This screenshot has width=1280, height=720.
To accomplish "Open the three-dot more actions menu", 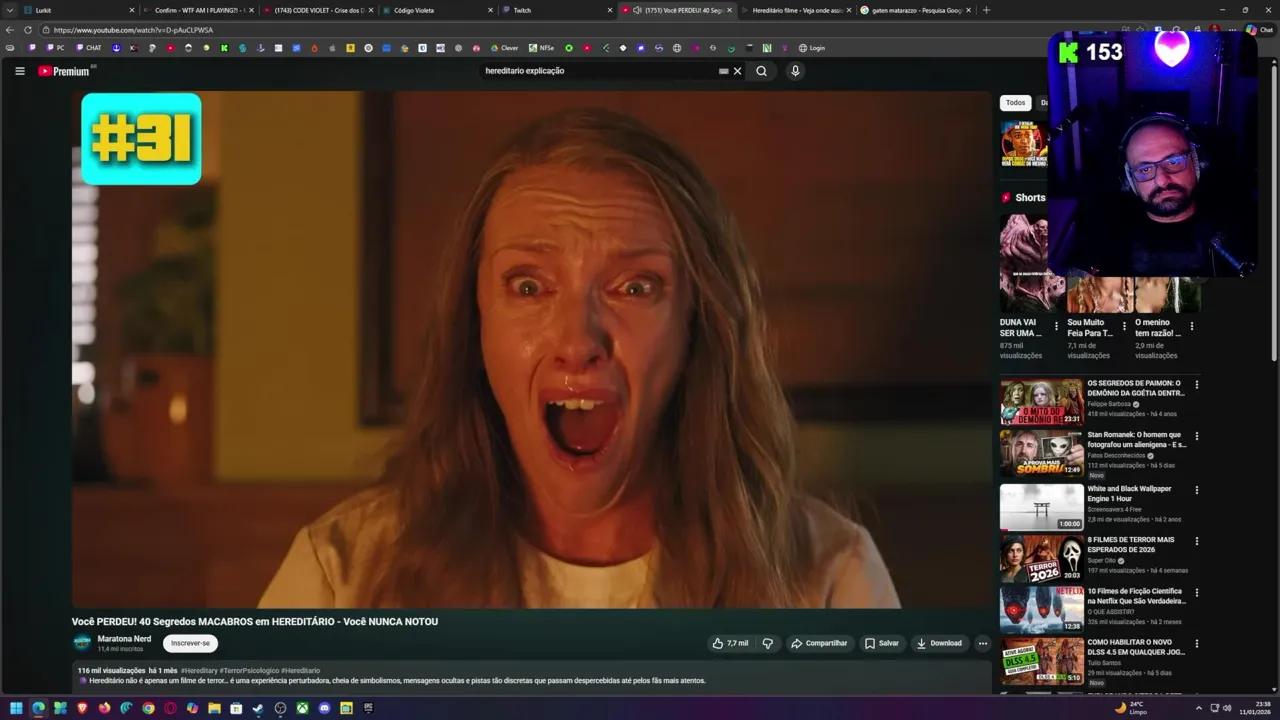I will [982, 643].
